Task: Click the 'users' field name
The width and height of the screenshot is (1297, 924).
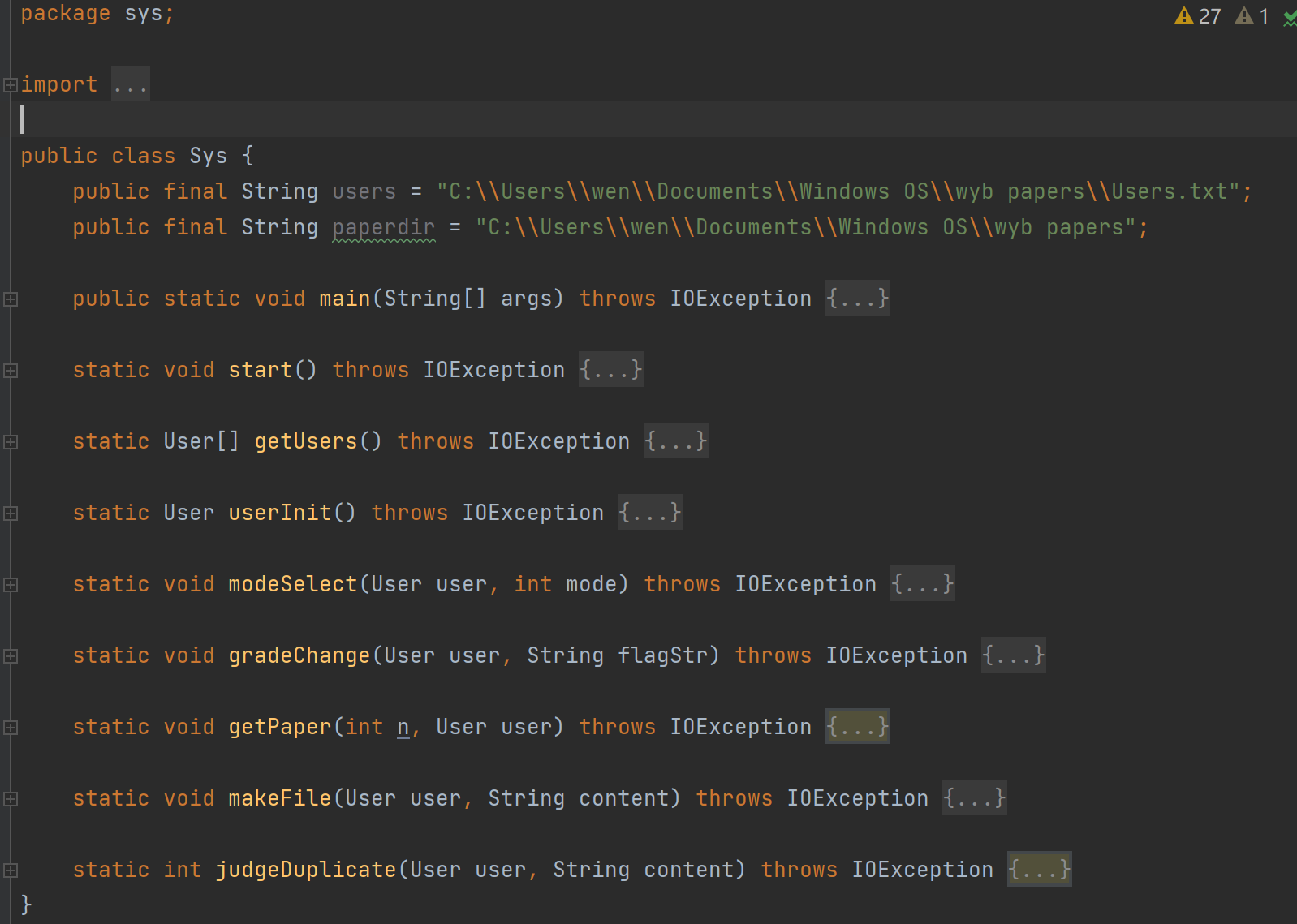Action: pos(364,191)
